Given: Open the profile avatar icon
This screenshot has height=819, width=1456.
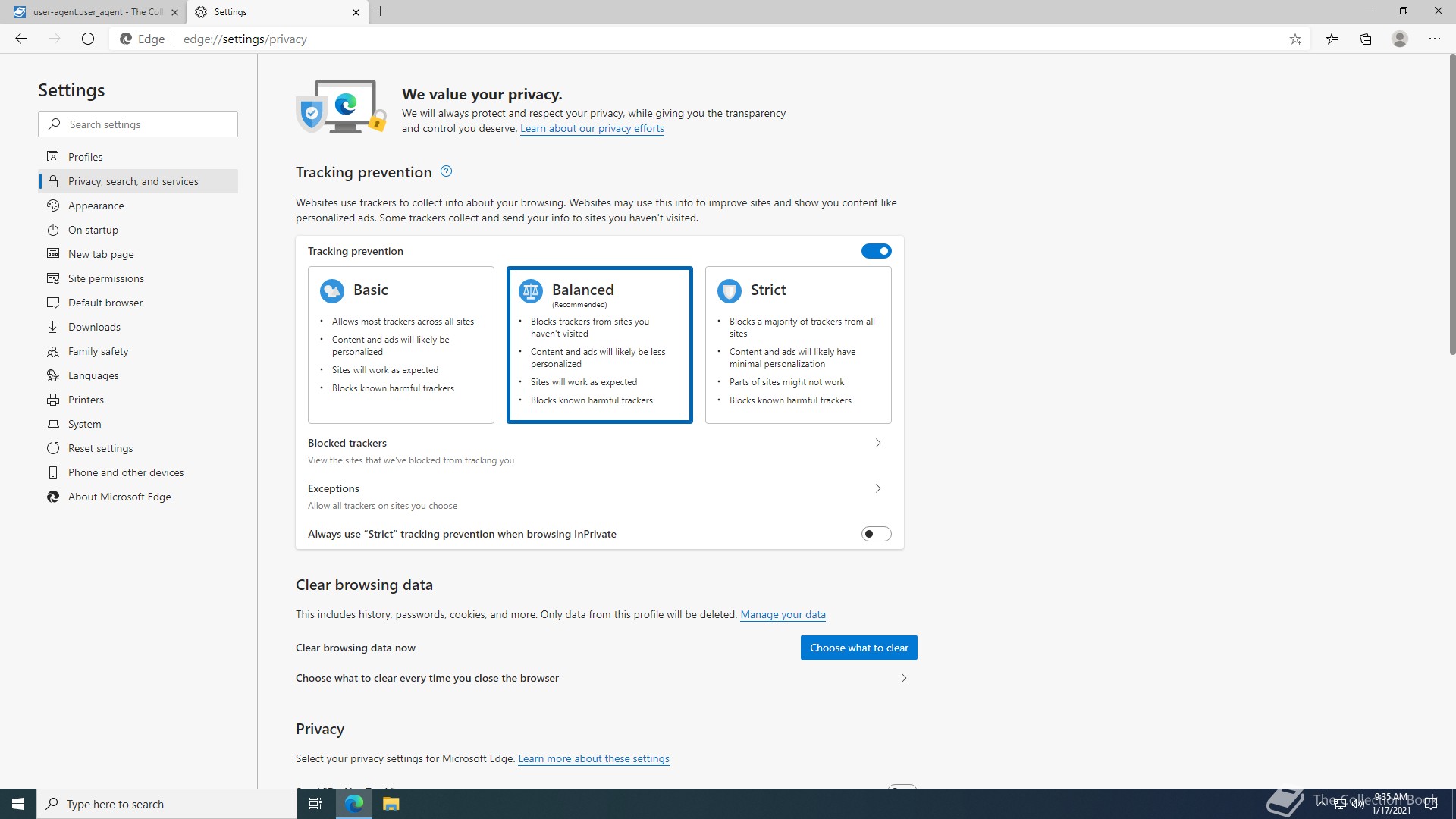Looking at the screenshot, I should pos(1400,39).
